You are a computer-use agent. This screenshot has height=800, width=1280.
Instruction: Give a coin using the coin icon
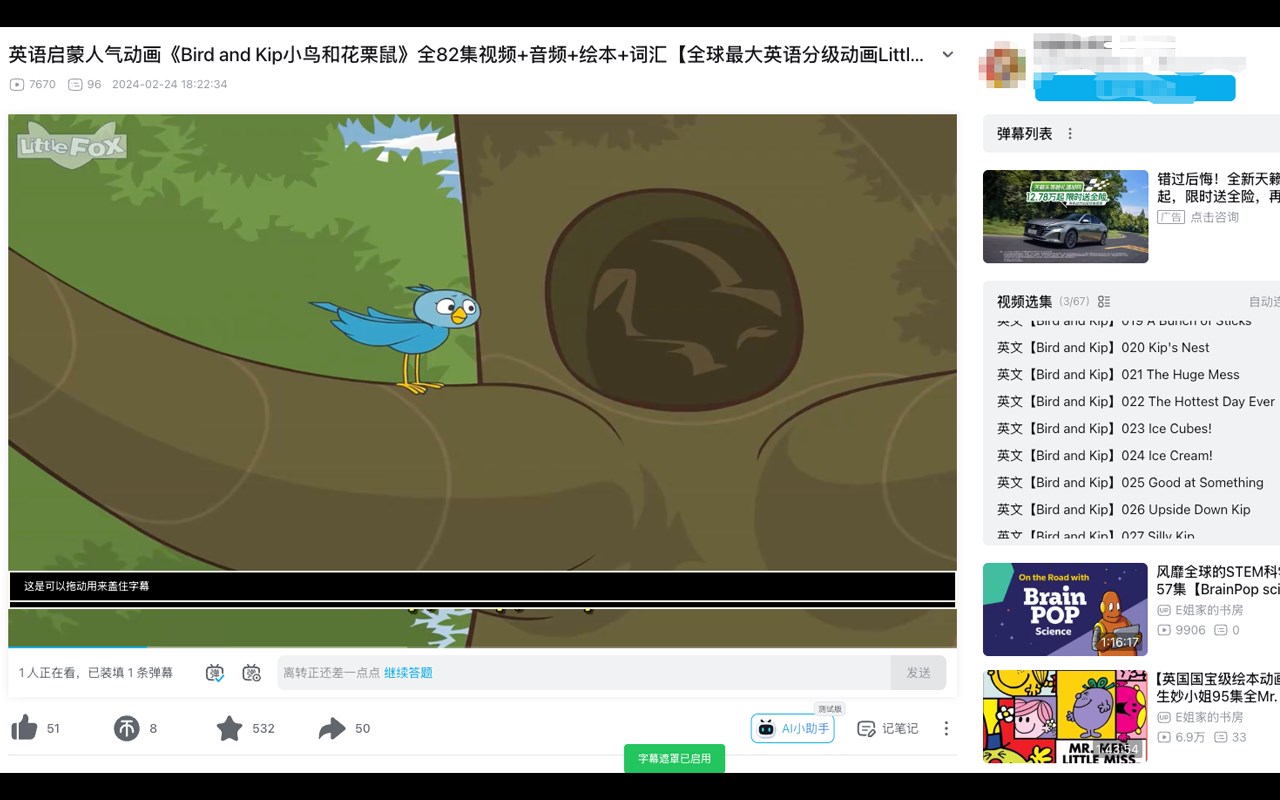(x=126, y=728)
